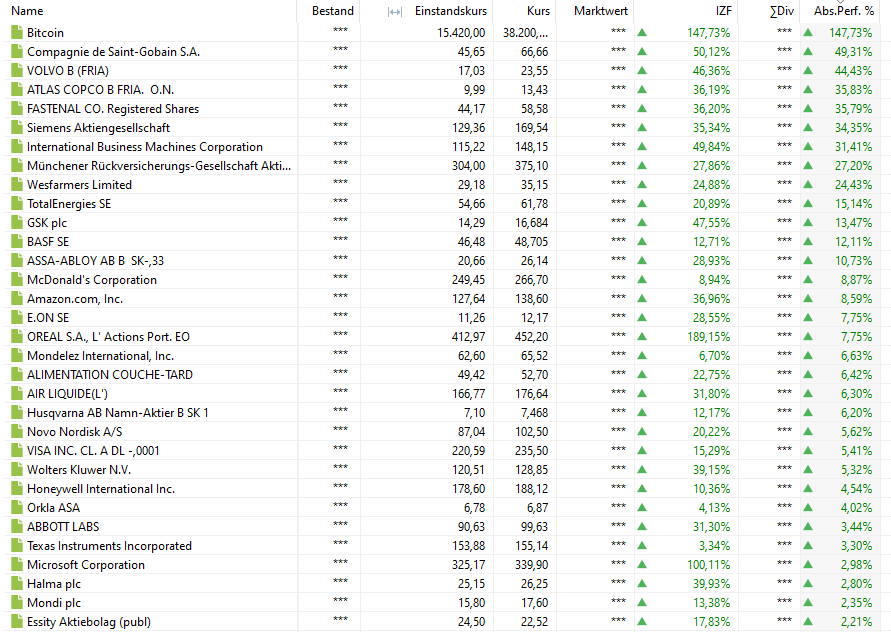891x632 pixels.
Task: Click the IZF green triangle in the Essity Aktiebolag row
Action: [x=642, y=622]
